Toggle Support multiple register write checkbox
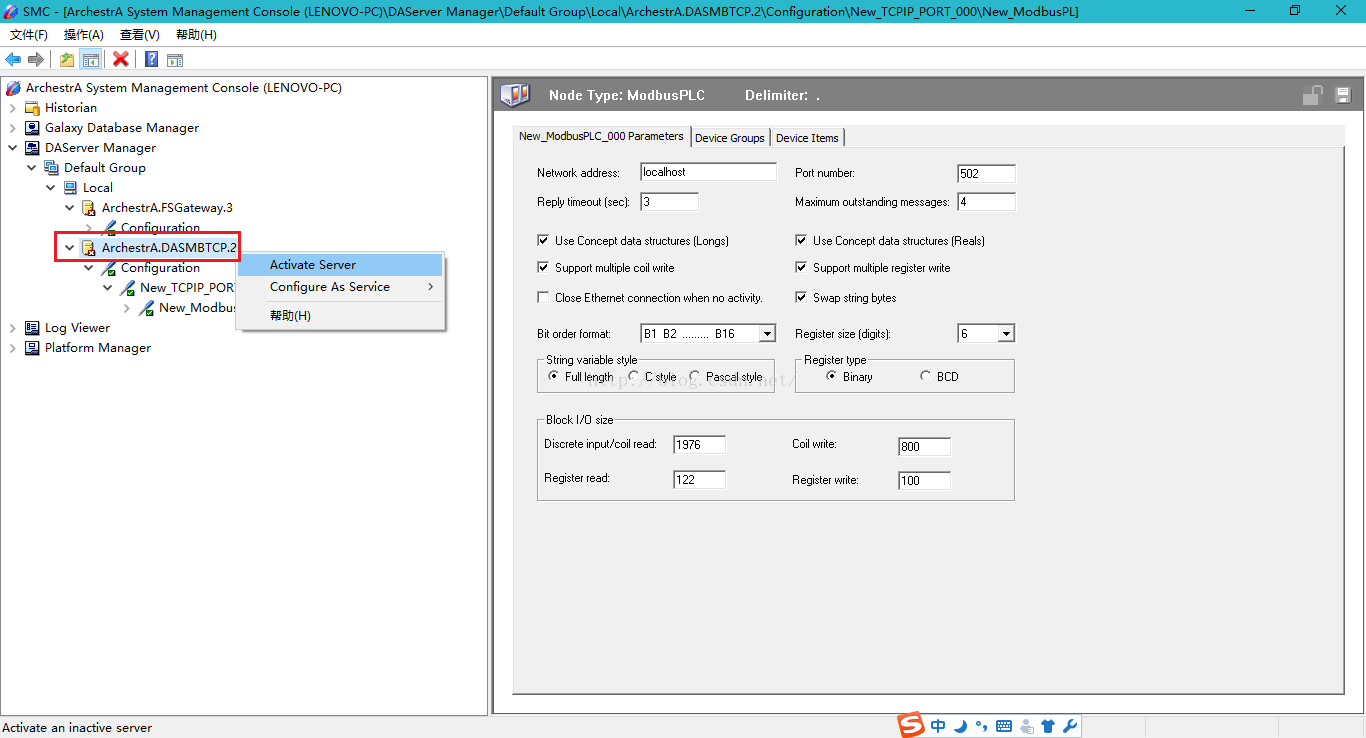 [801, 268]
